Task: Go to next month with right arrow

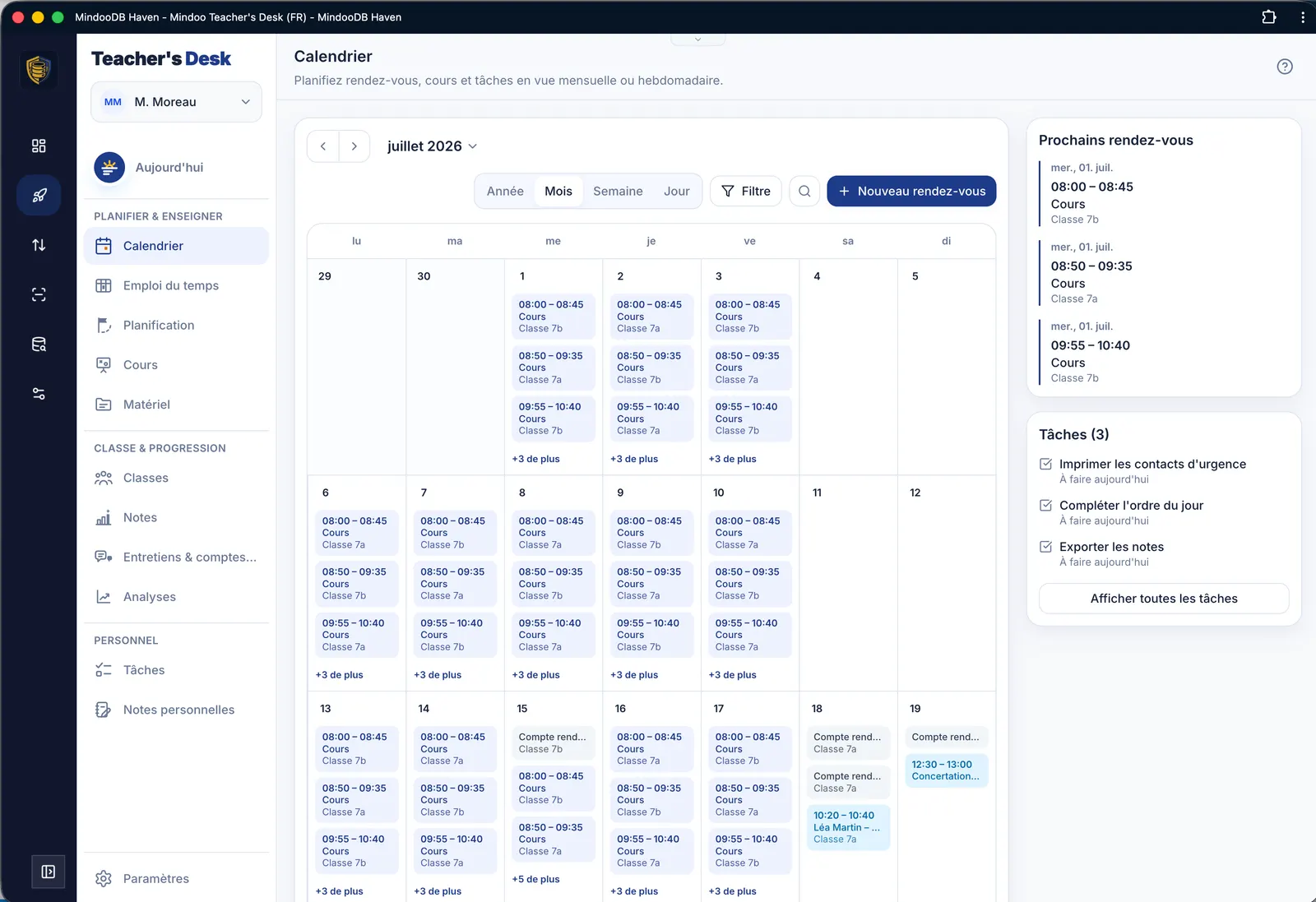Action: click(x=354, y=146)
